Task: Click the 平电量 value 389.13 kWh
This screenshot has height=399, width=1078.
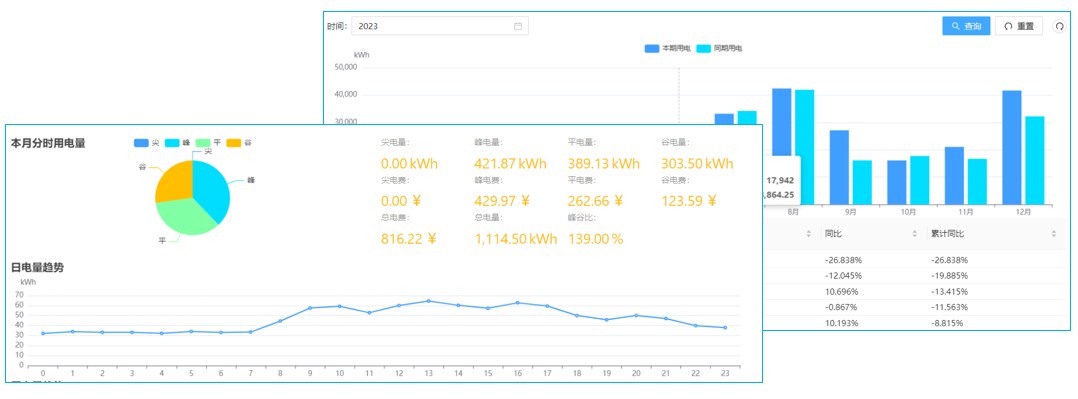Action: coord(604,164)
